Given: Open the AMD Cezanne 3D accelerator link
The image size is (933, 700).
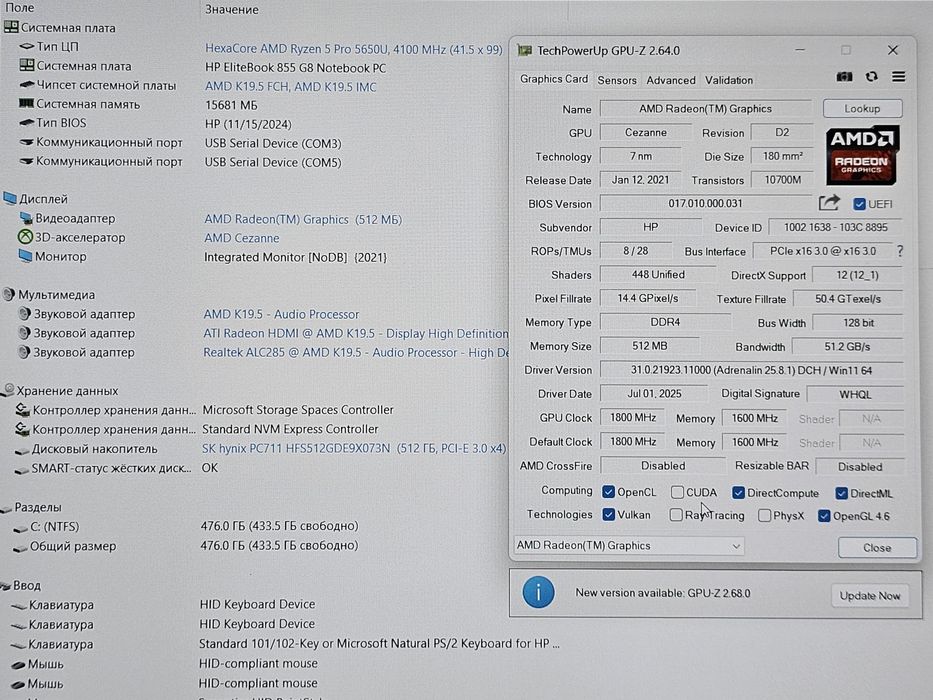Looking at the screenshot, I should pyautogui.click(x=241, y=238).
